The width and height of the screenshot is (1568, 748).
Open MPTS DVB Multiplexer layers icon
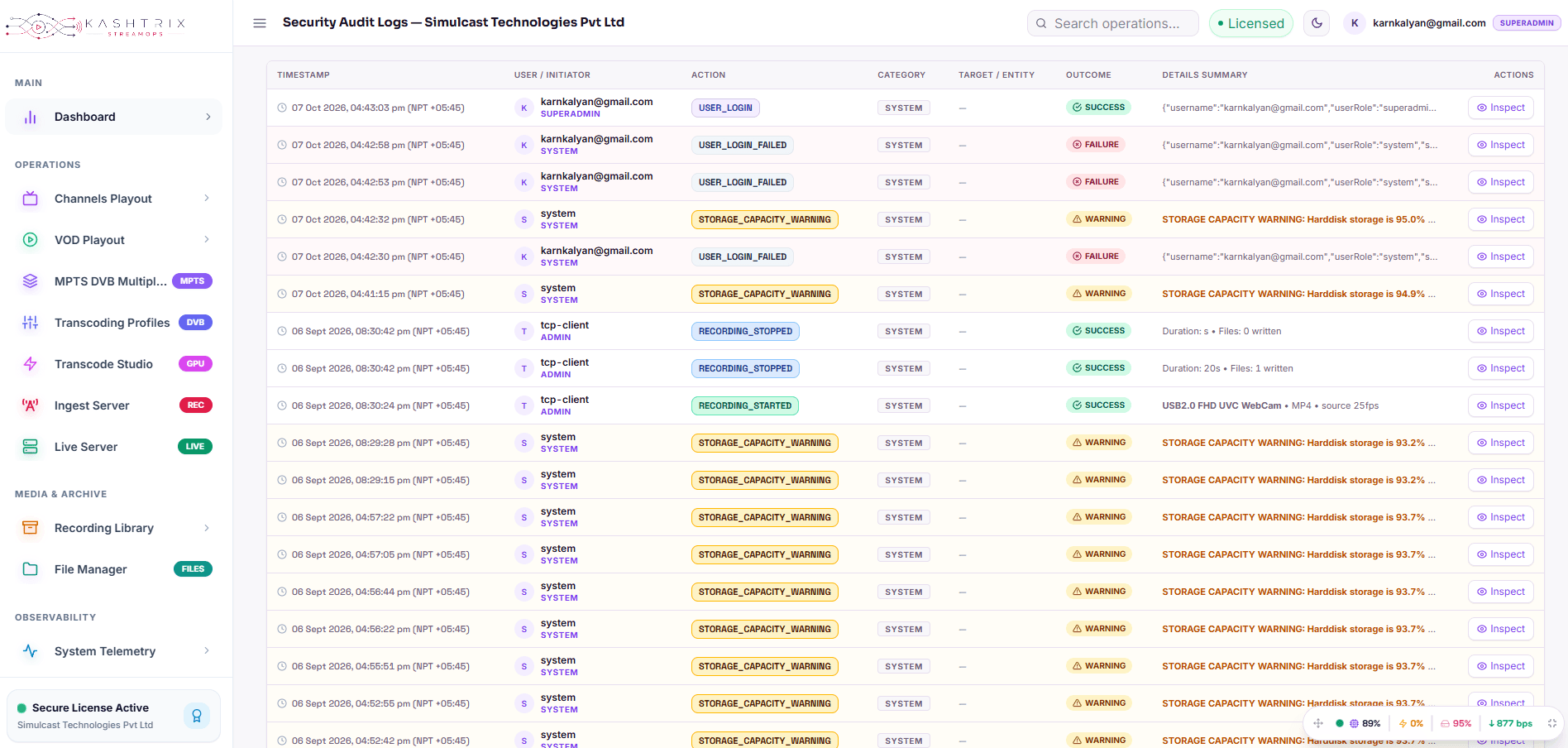coord(31,281)
